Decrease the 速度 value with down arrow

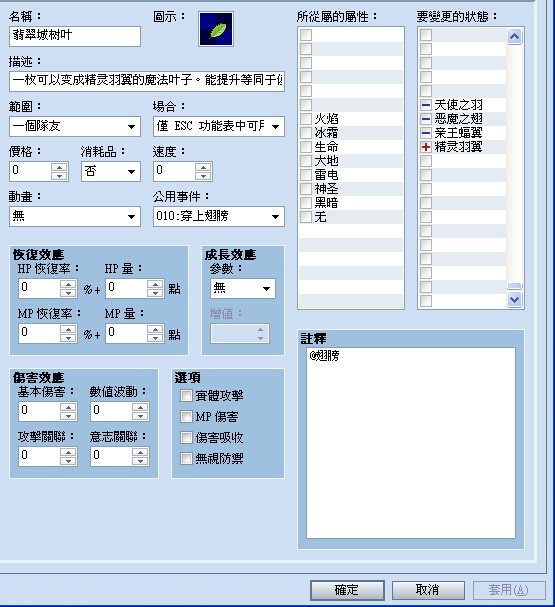click(203, 176)
